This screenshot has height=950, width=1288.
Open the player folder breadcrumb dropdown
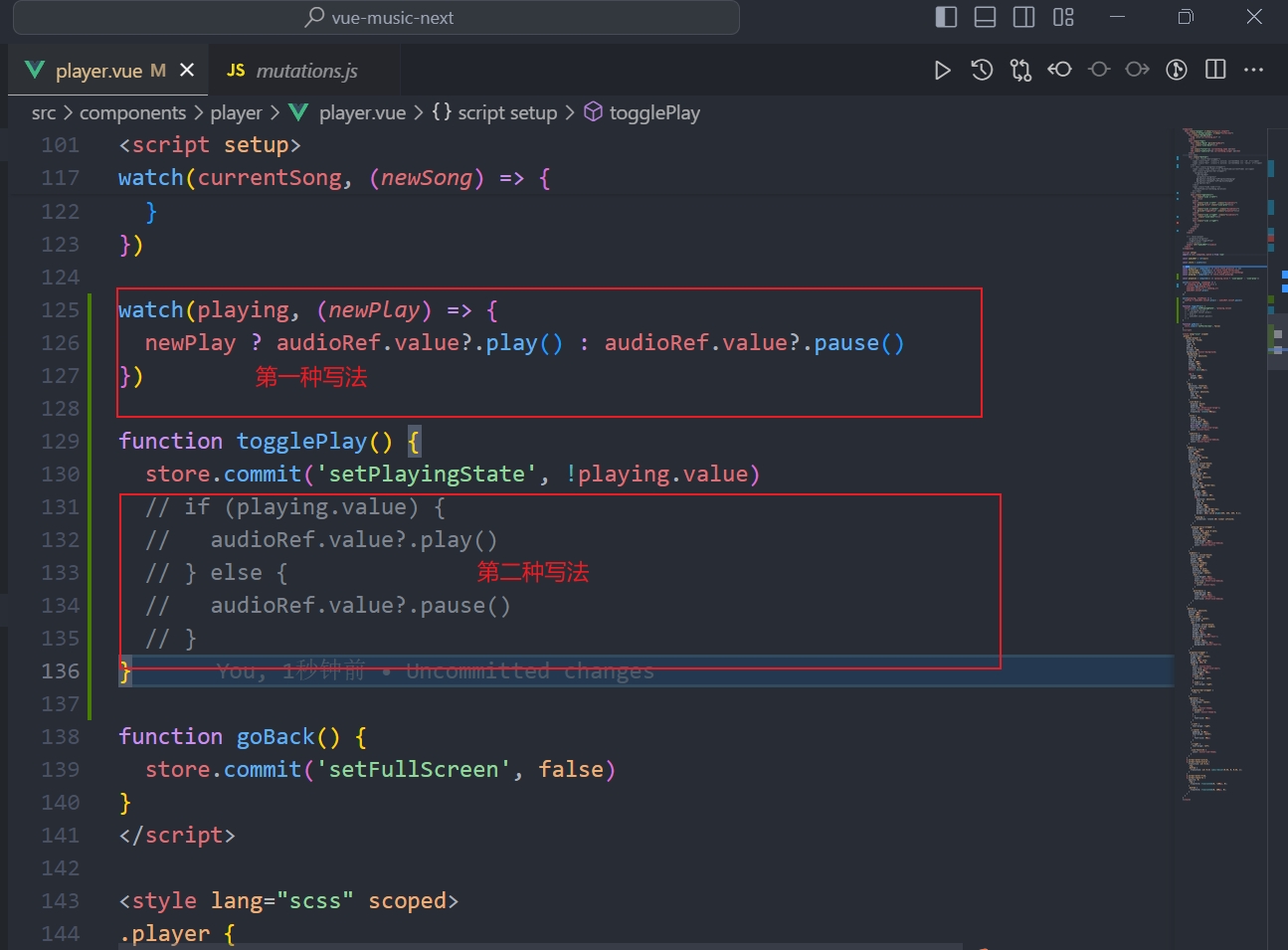tap(236, 112)
